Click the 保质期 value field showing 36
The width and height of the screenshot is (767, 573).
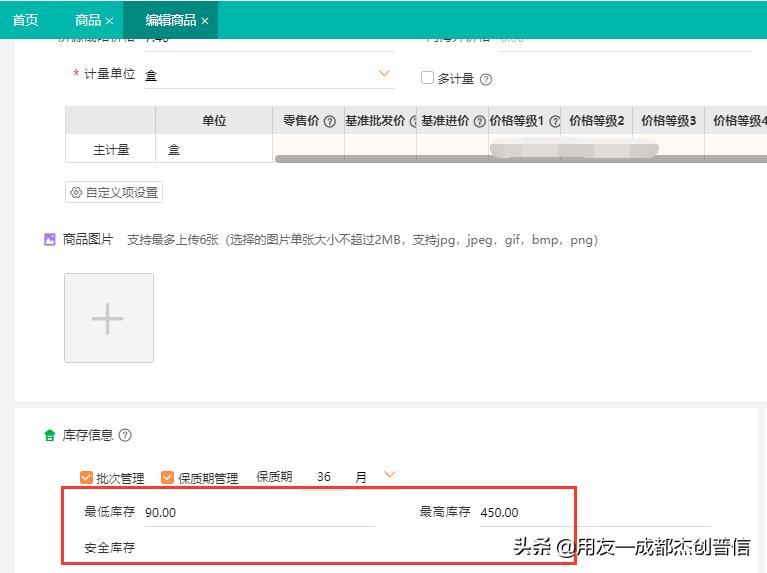(323, 477)
